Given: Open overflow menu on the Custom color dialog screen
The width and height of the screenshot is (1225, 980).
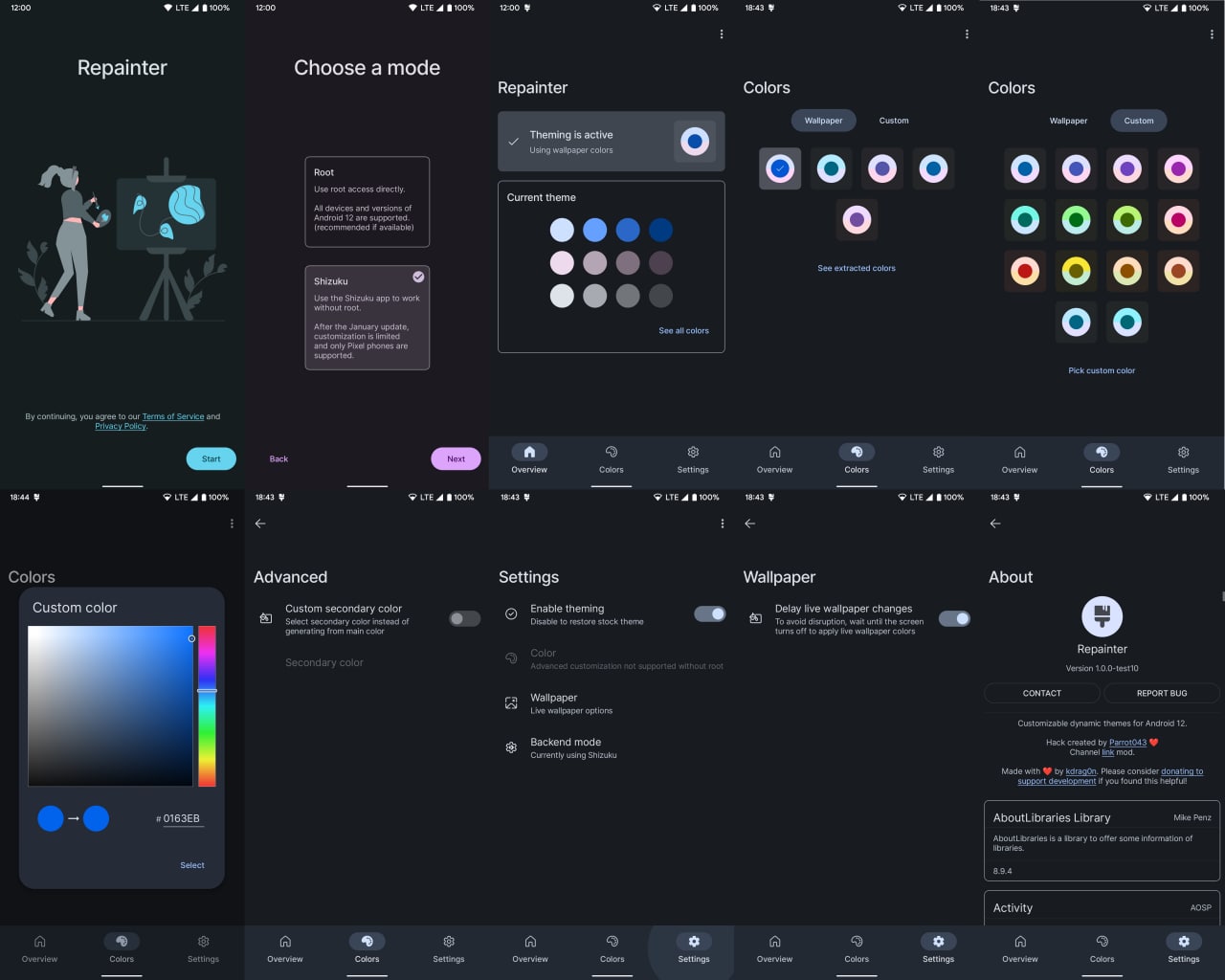Looking at the screenshot, I should (232, 523).
